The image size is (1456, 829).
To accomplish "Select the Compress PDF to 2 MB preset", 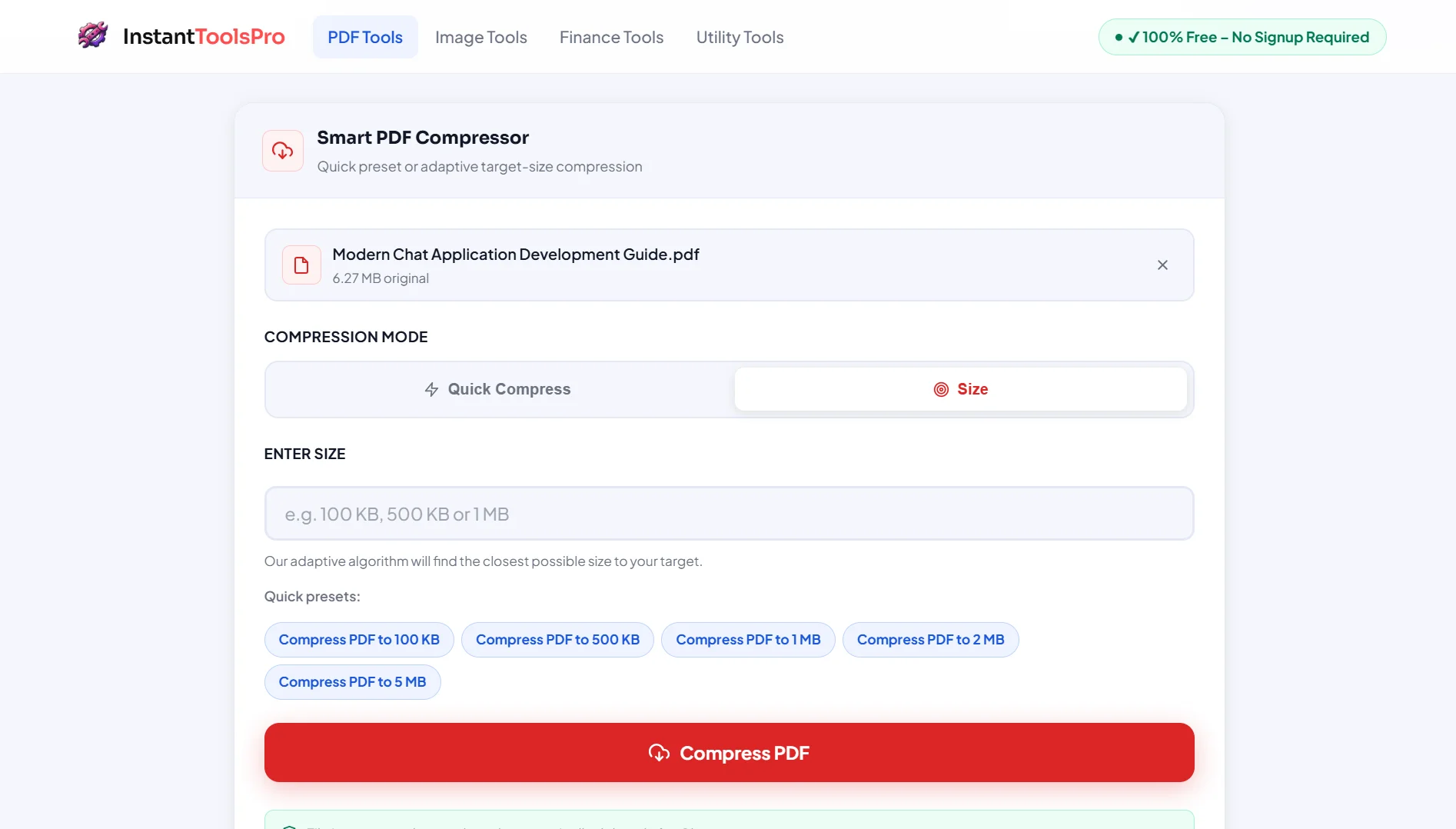I will 930,640.
